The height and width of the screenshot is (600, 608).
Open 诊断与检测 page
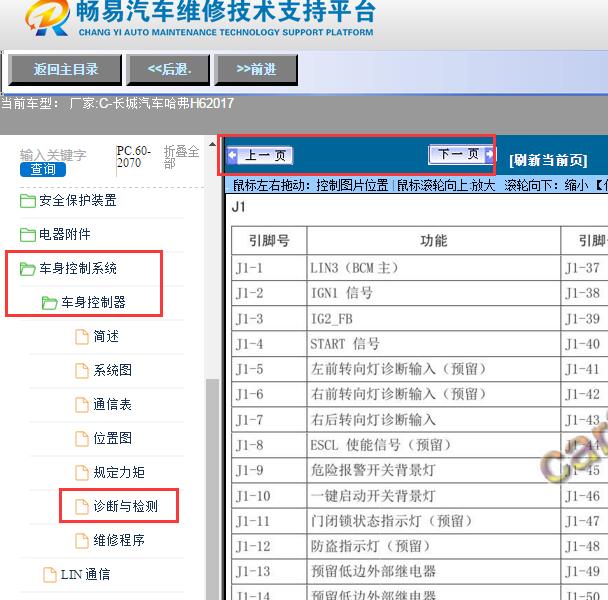pyautogui.click(x=126, y=506)
